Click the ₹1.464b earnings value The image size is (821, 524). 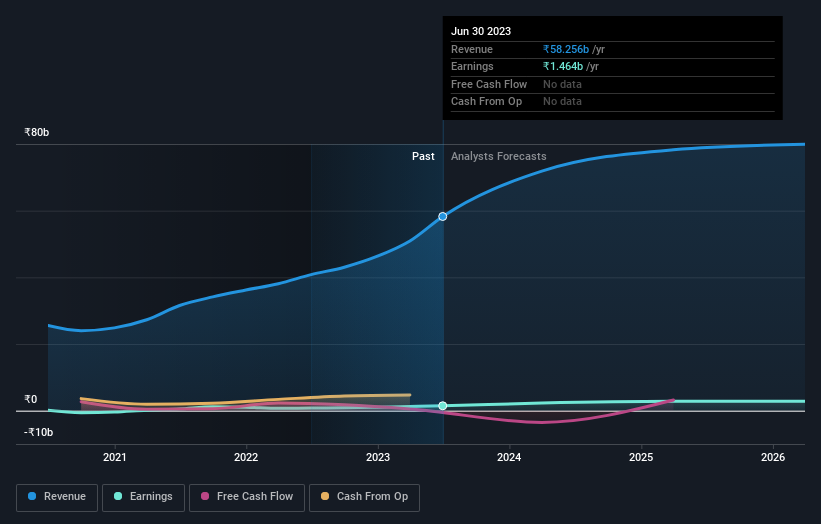tap(563, 66)
